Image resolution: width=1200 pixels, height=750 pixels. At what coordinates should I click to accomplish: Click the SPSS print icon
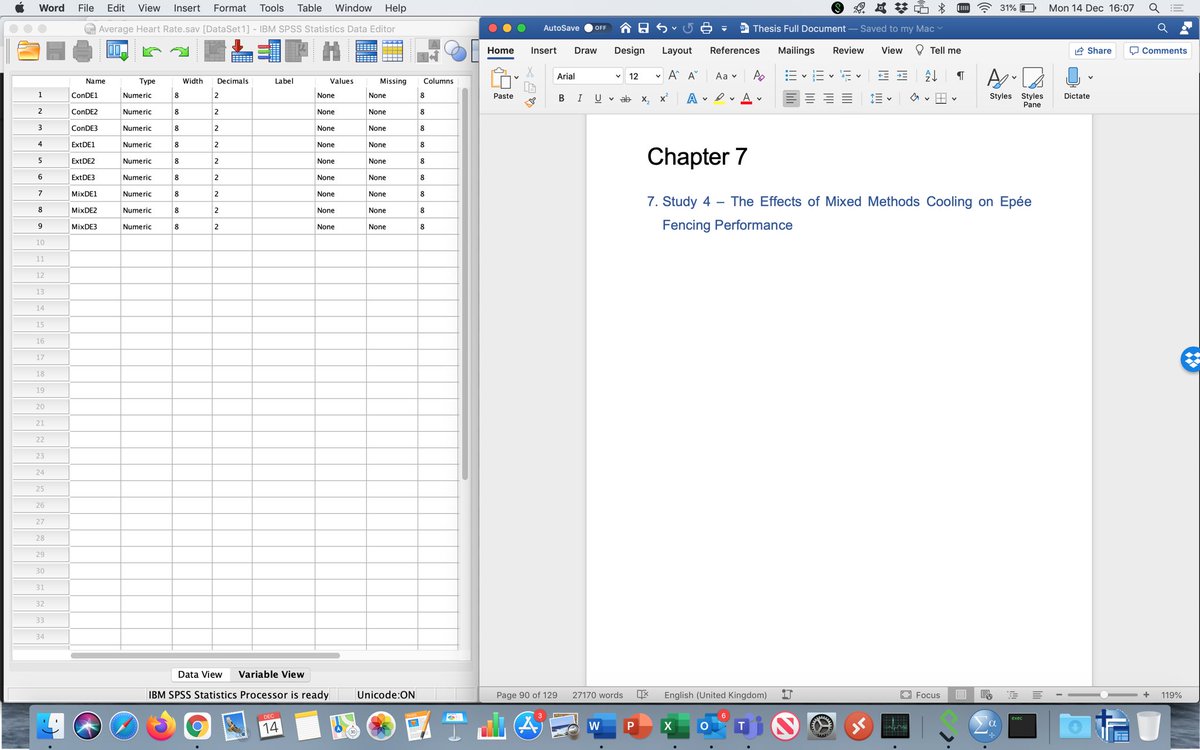(x=84, y=51)
